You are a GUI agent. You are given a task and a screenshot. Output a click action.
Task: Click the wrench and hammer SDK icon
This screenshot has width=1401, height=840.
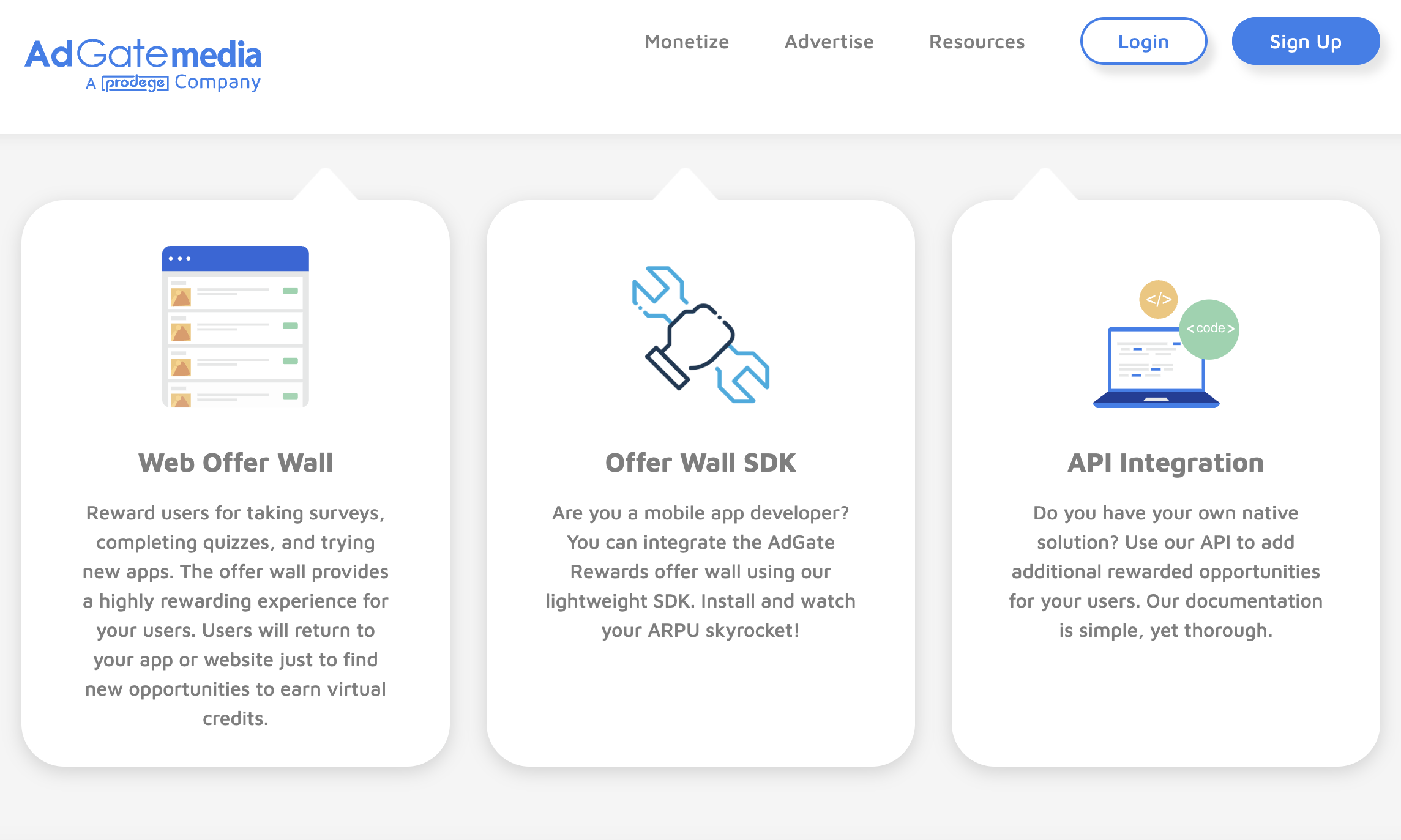700,334
